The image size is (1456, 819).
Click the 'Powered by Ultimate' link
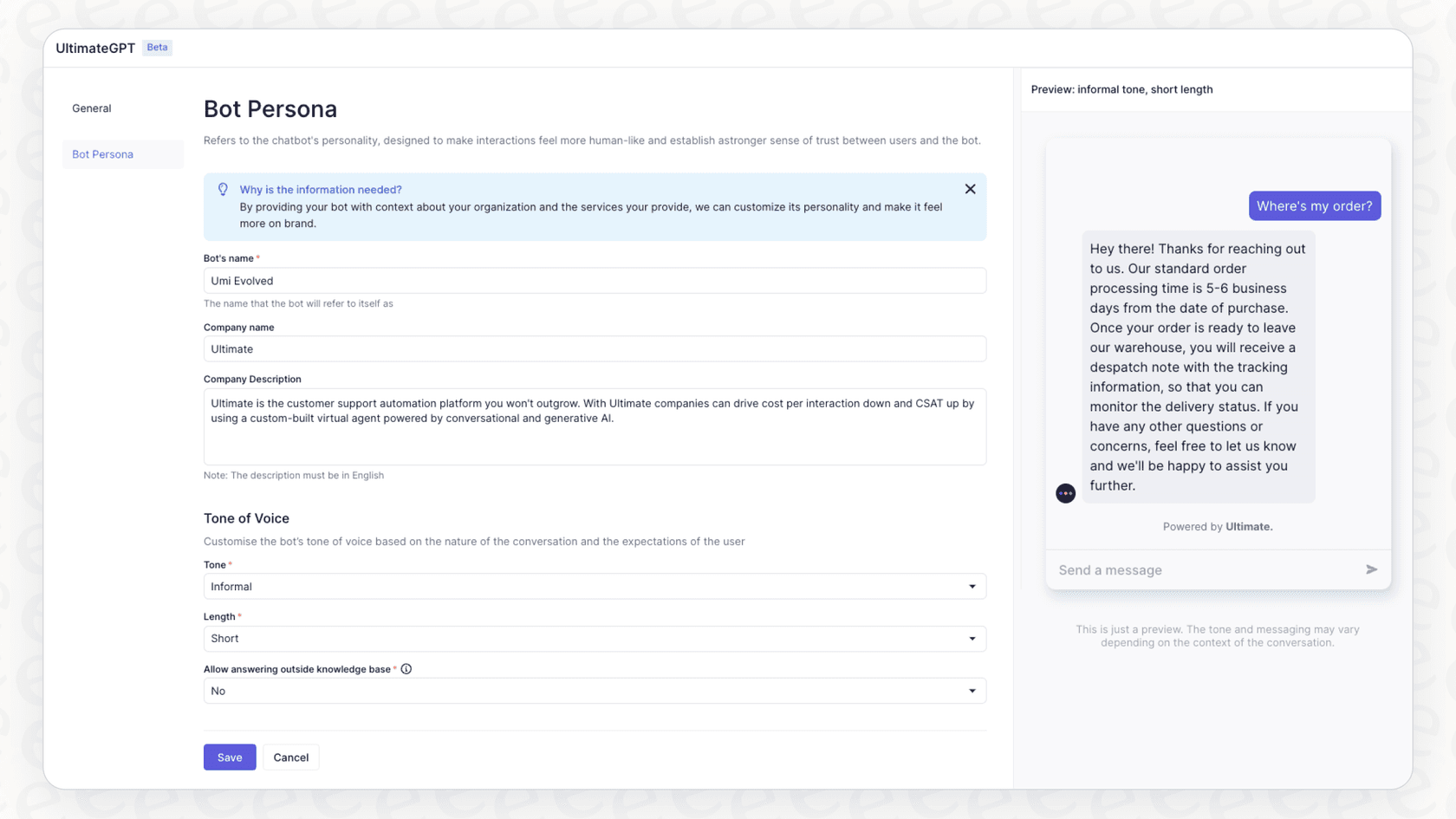tap(1218, 526)
